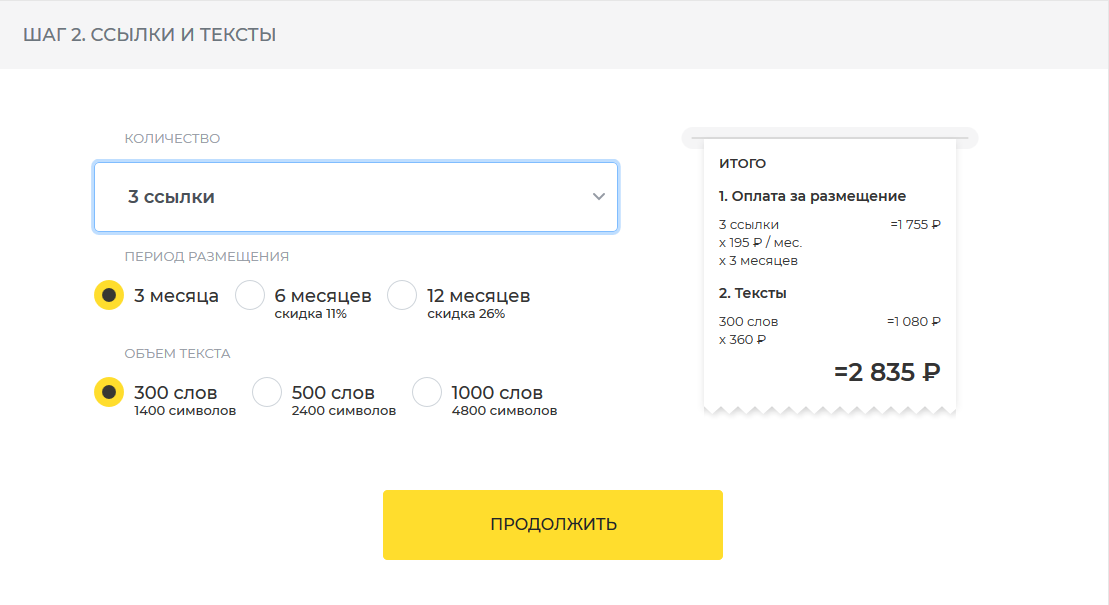Screen dimensions: 1109x605
Task: Click the total price =2 835 ₽
Action: 887,372
